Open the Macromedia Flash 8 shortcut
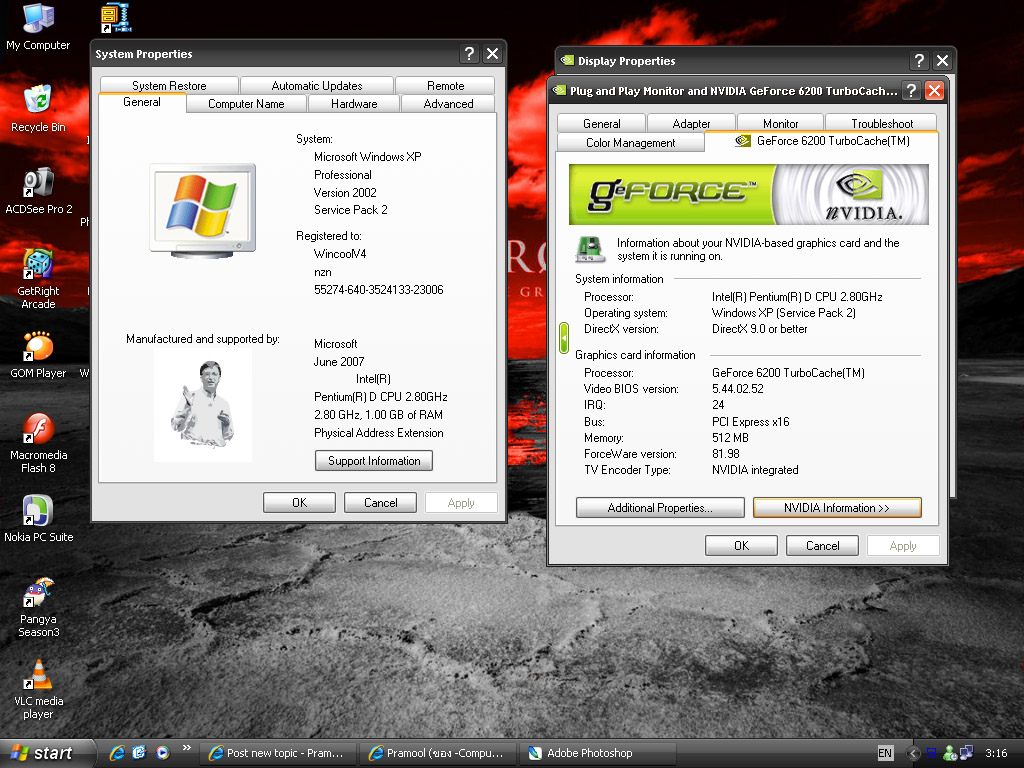 coord(38,430)
